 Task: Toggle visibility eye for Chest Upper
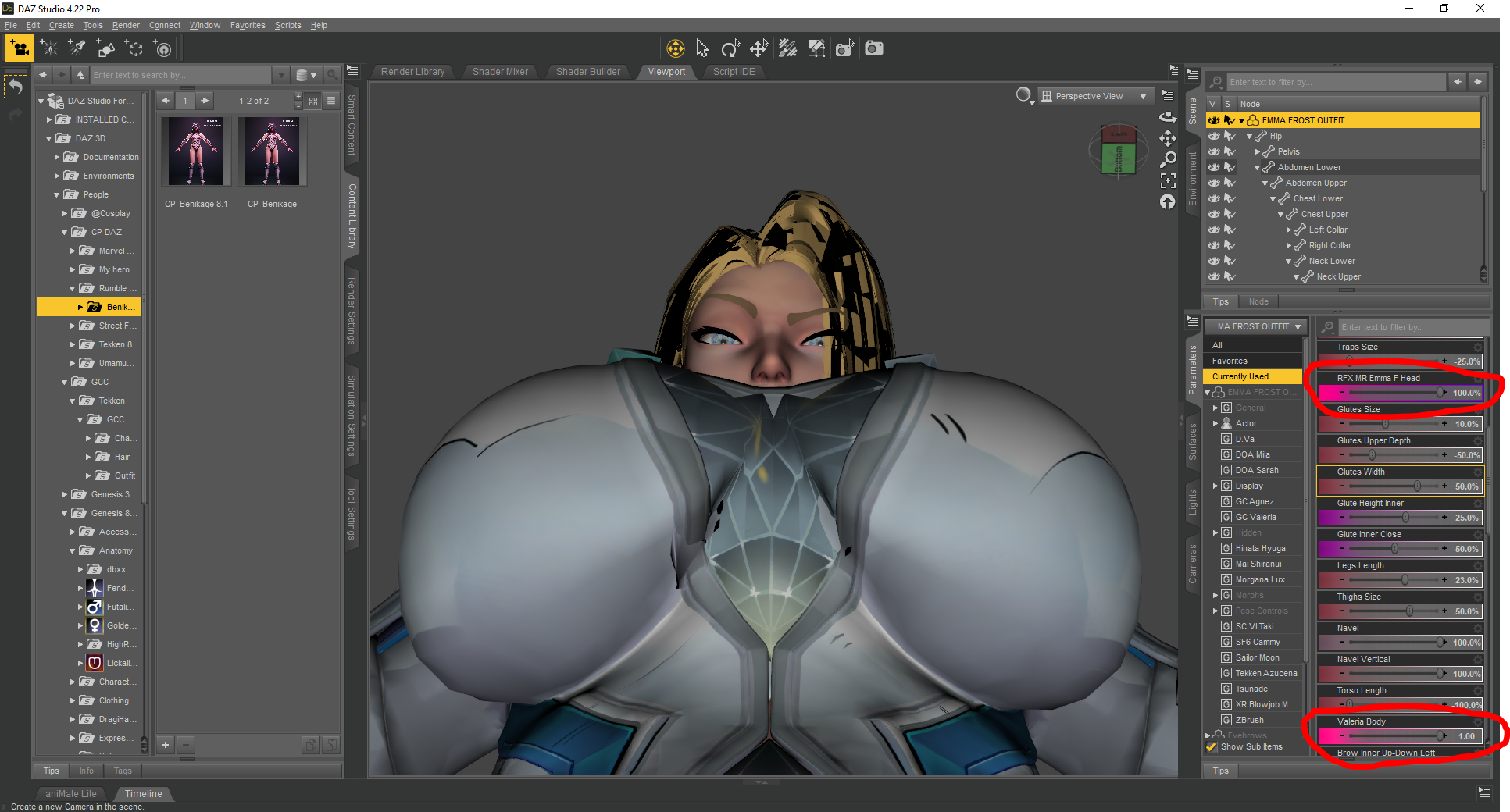point(1214,214)
